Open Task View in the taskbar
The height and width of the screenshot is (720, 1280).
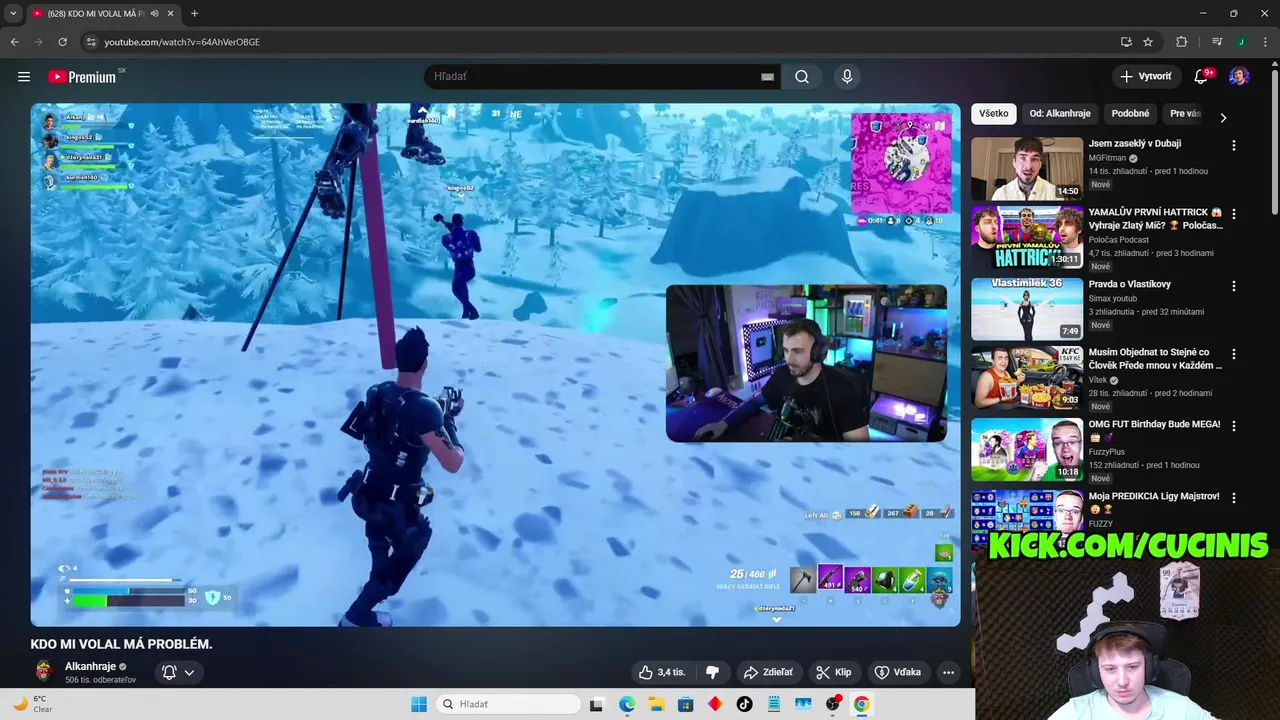point(596,704)
